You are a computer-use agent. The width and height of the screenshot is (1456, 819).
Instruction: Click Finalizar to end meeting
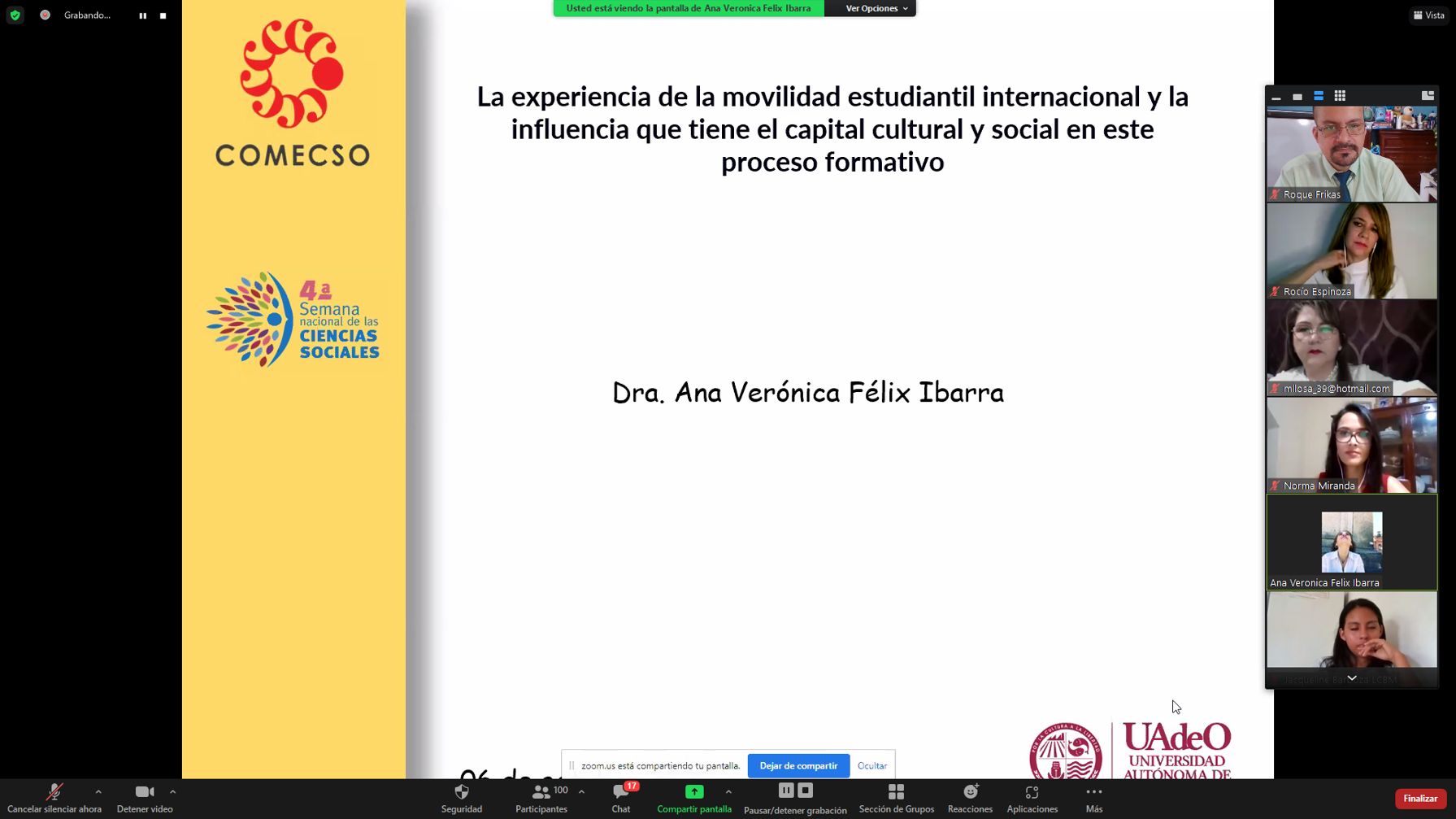click(x=1420, y=799)
